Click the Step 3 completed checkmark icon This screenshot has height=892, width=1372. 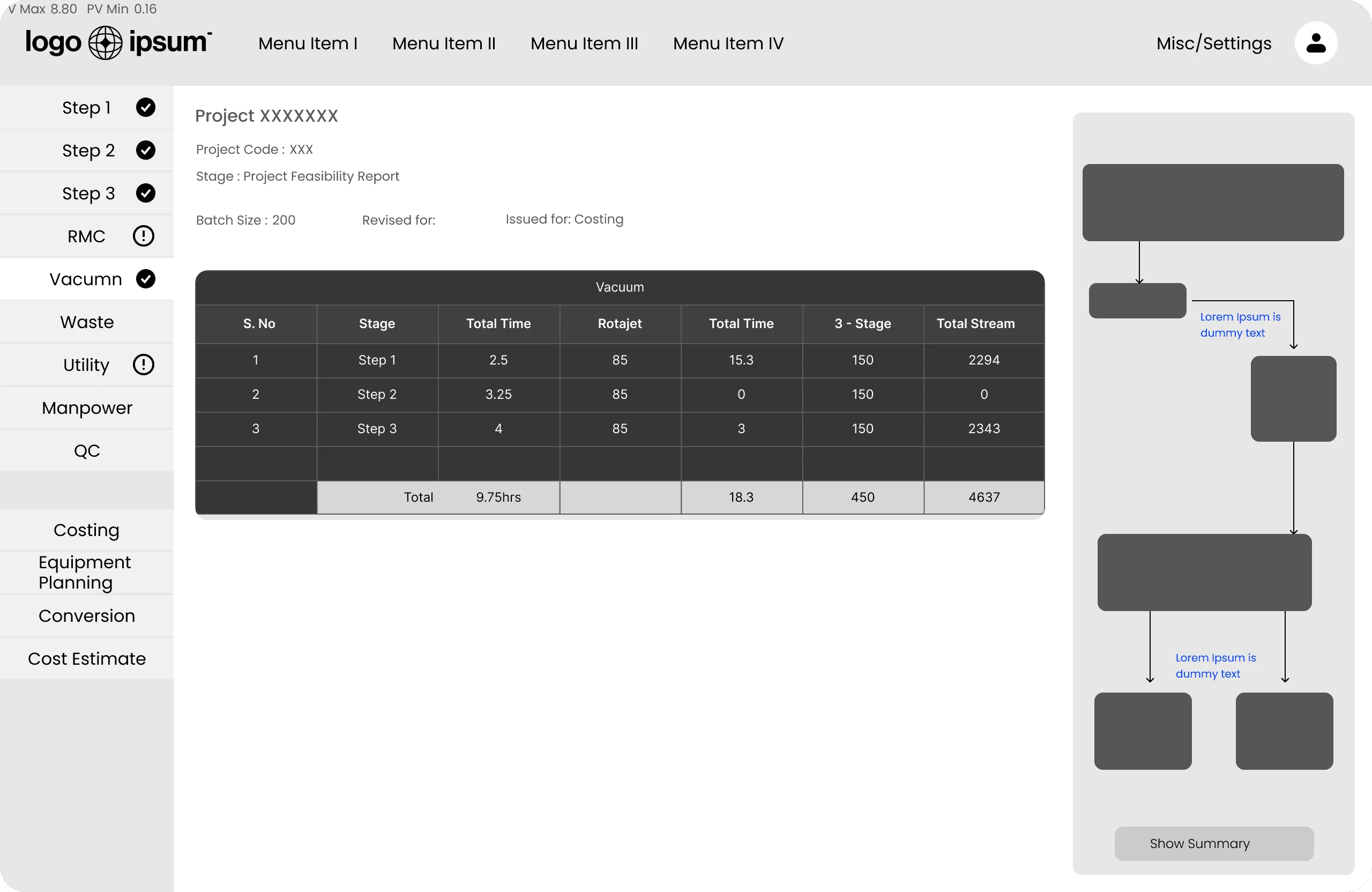click(x=146, y=193)
